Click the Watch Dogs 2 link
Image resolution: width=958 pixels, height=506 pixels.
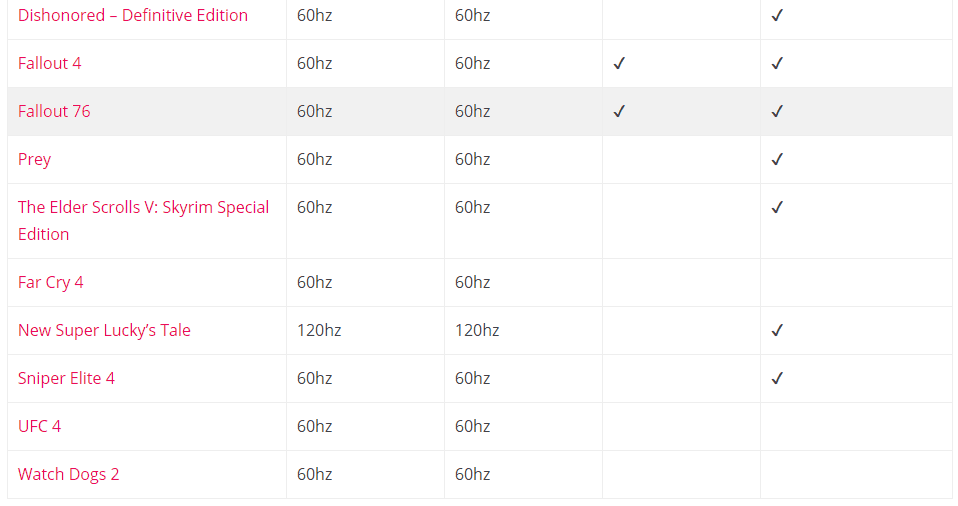point(68,474)
